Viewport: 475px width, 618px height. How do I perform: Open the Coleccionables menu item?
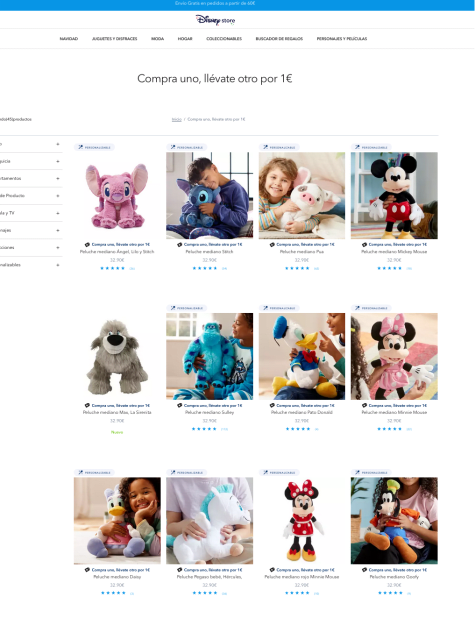click(x=224, y=39)
